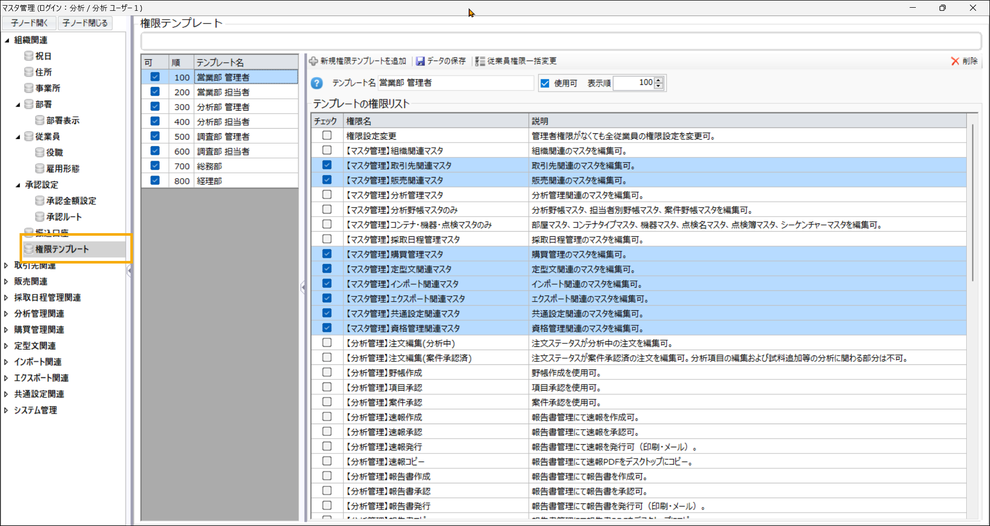Click the red X 削除 icon

955,62
